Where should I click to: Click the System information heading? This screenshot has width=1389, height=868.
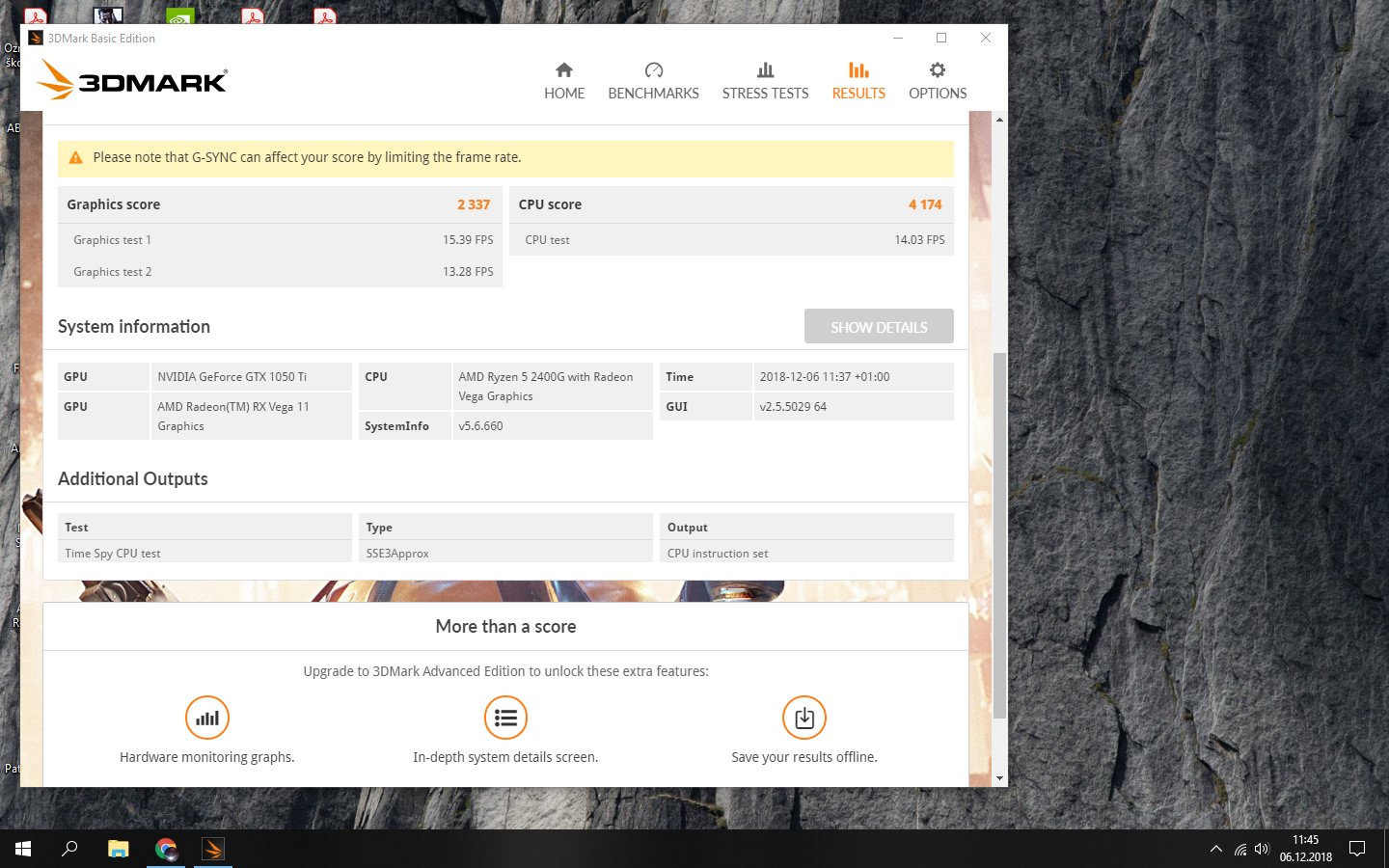134,327
